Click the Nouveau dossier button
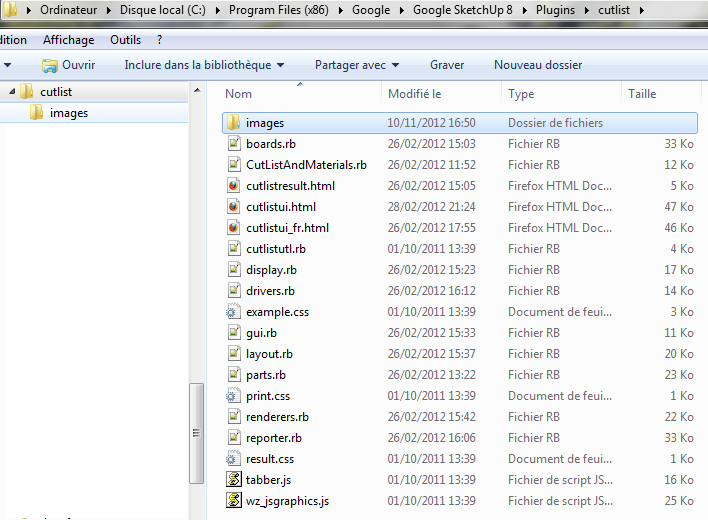 point(538,65)
